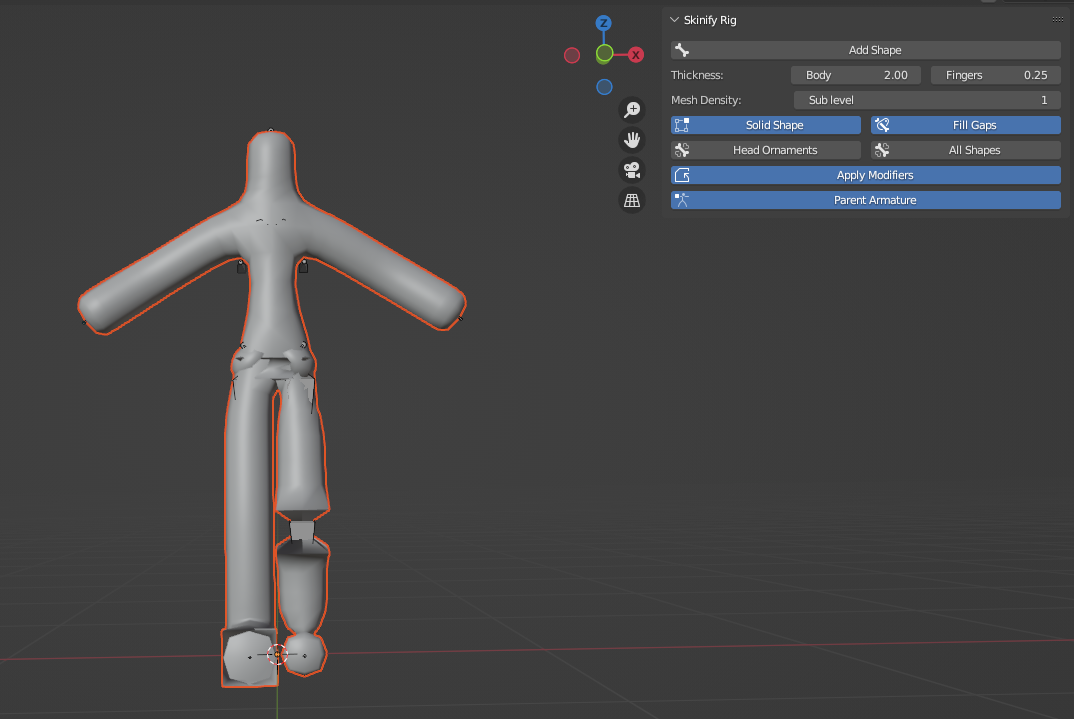Click the red X axis gizmo handle
Viewport: 1074px width, 719px height.
point(636,55)
